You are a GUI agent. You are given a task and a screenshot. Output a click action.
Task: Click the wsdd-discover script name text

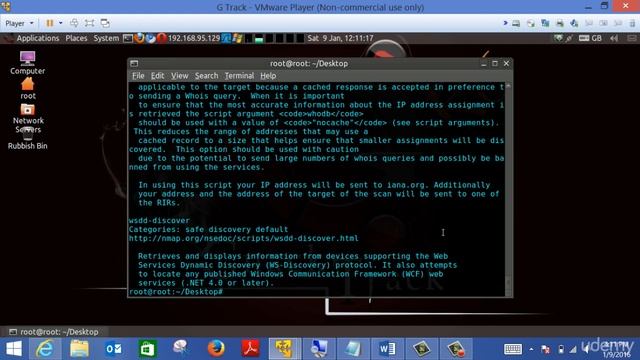[x=159, y=220]
